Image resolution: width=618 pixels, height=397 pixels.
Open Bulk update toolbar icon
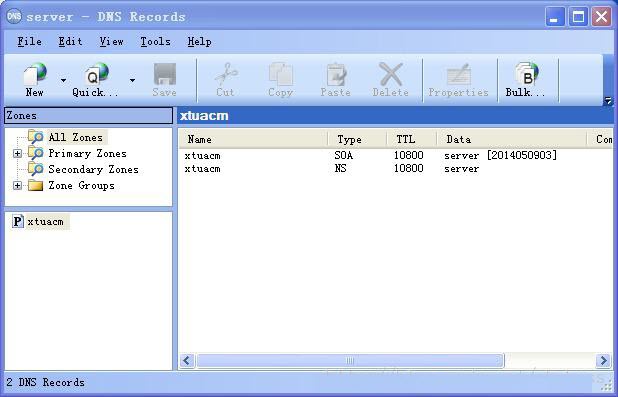click(x=526, y=74)
